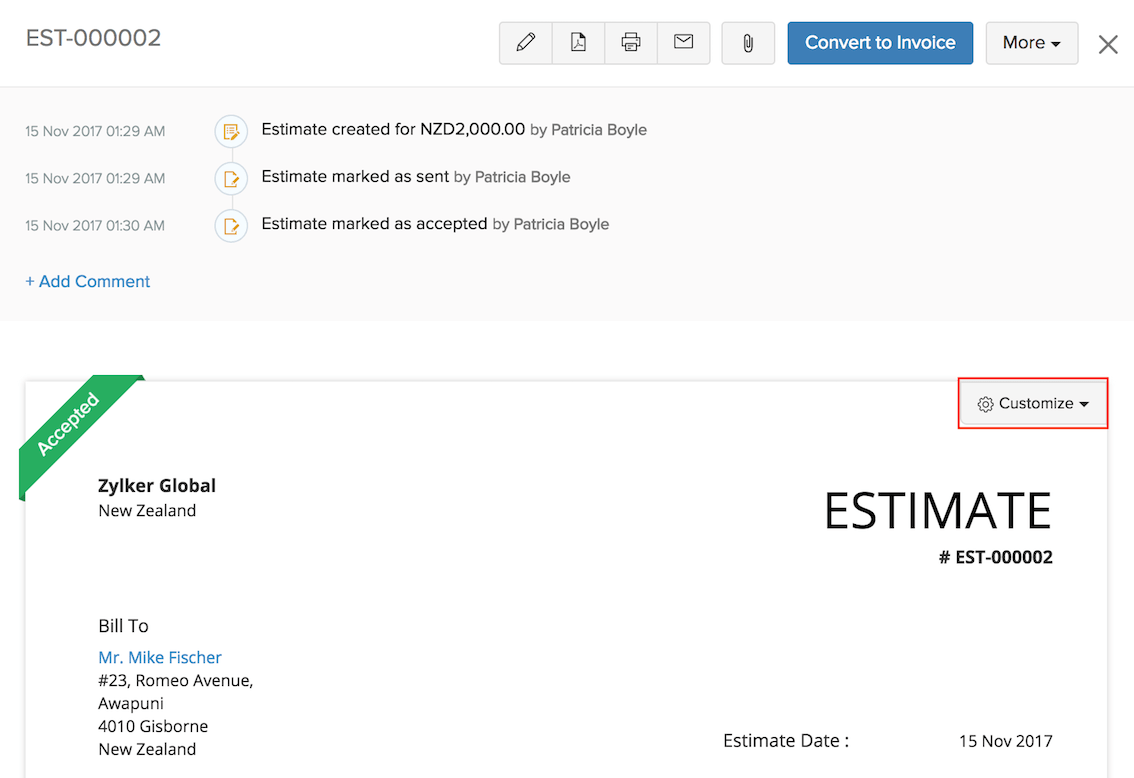Attach a file using paperclip icon
Viewport: 1134px width, 778px height.
pos(748,43)
